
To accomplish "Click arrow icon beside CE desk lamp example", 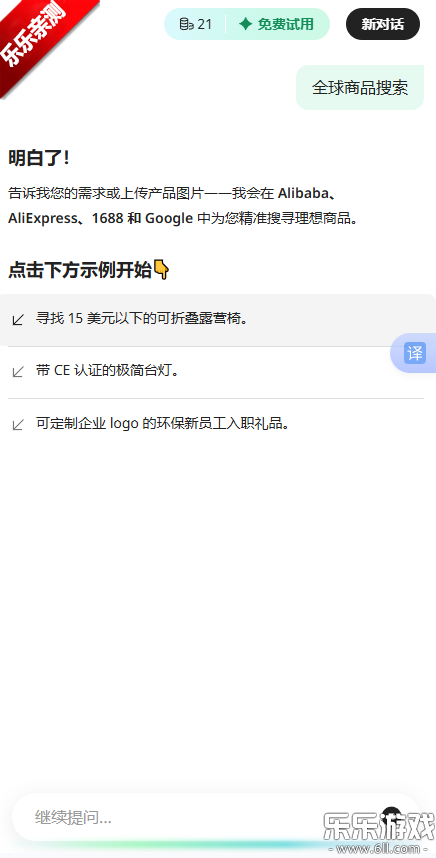I will coord(19,372).
